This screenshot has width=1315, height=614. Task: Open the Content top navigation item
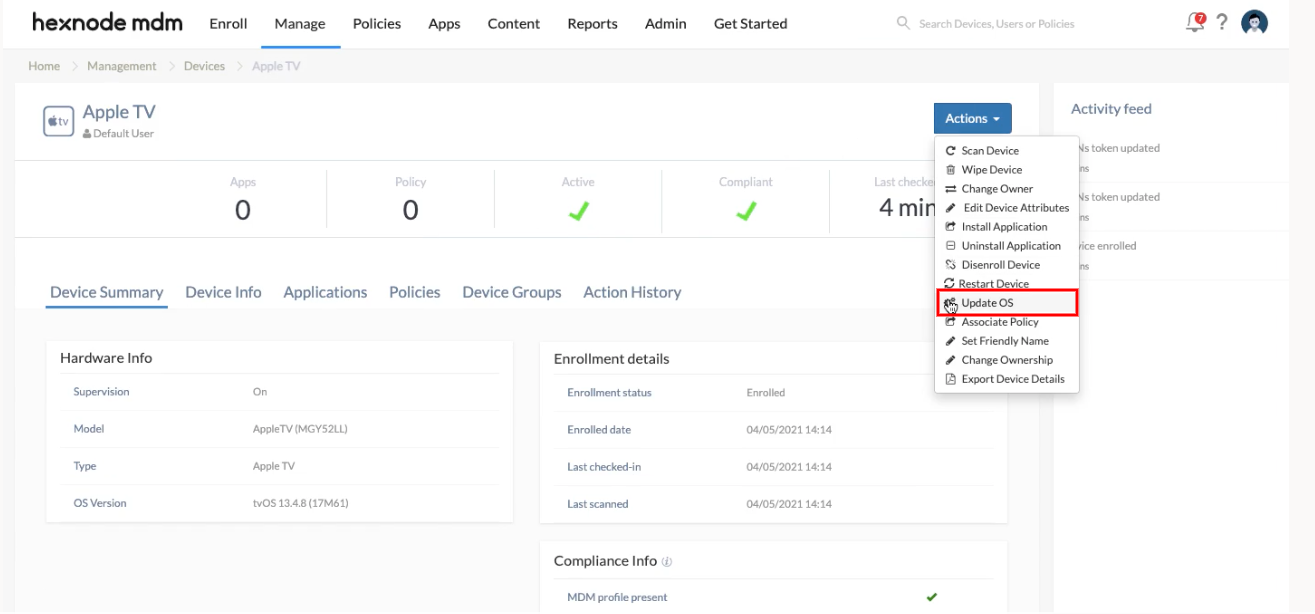pyautogui.click(x=514, y=23)
